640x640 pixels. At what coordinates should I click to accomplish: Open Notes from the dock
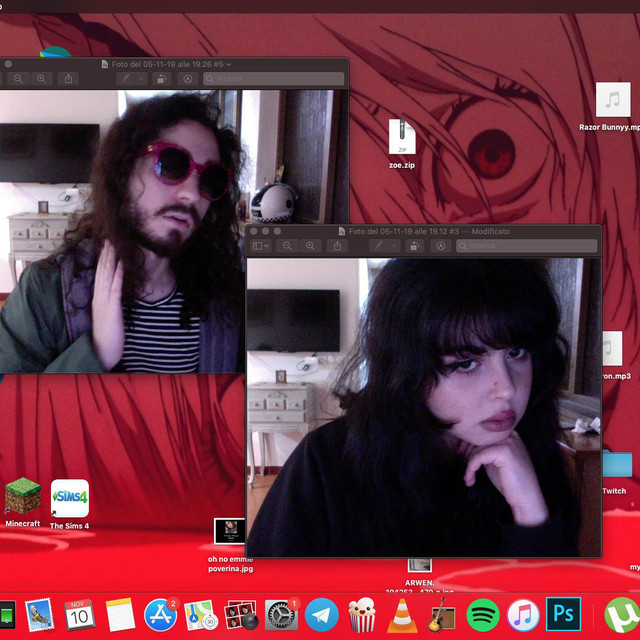120,615
